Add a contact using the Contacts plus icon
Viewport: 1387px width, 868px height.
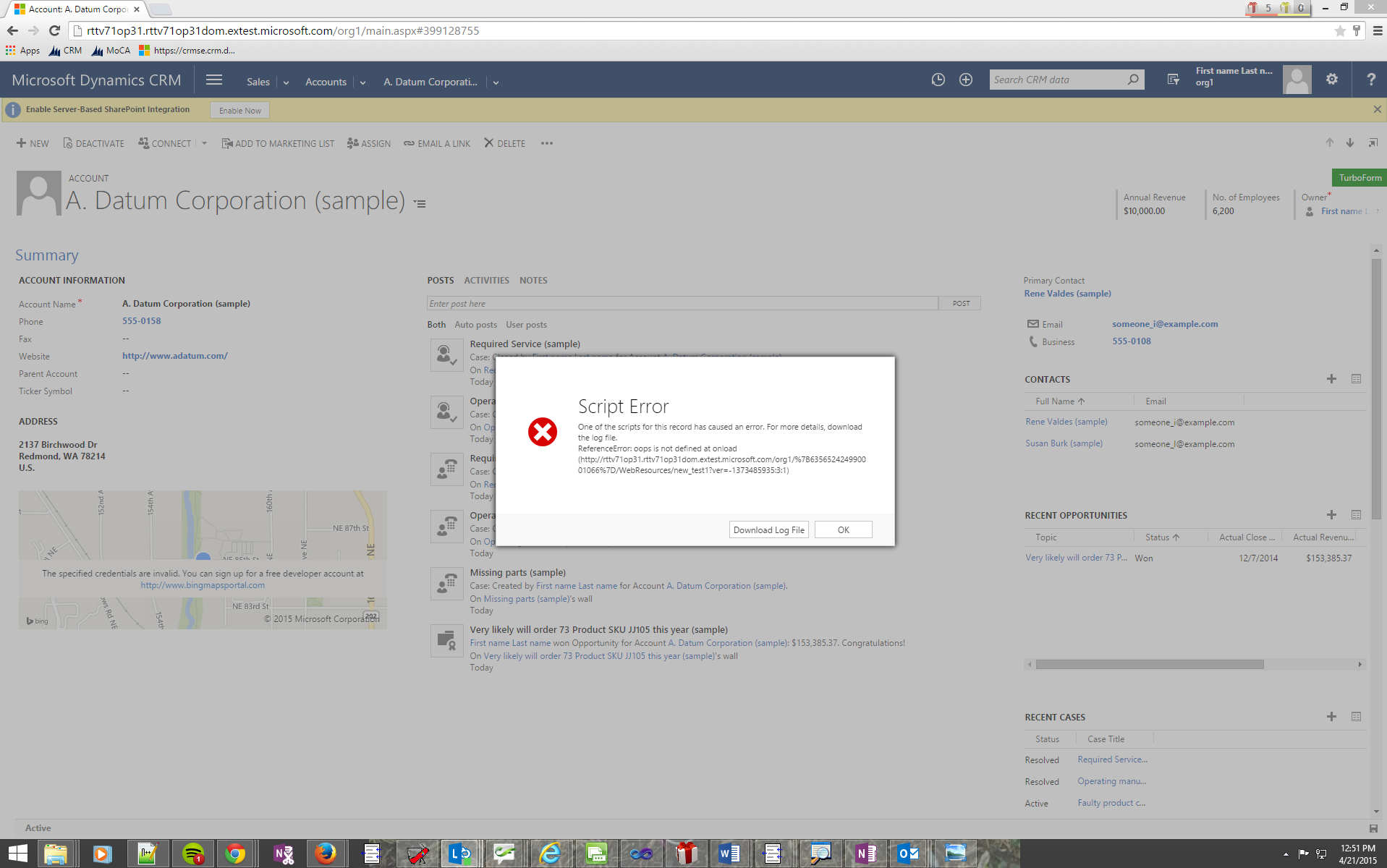[x=1331, y=378]
